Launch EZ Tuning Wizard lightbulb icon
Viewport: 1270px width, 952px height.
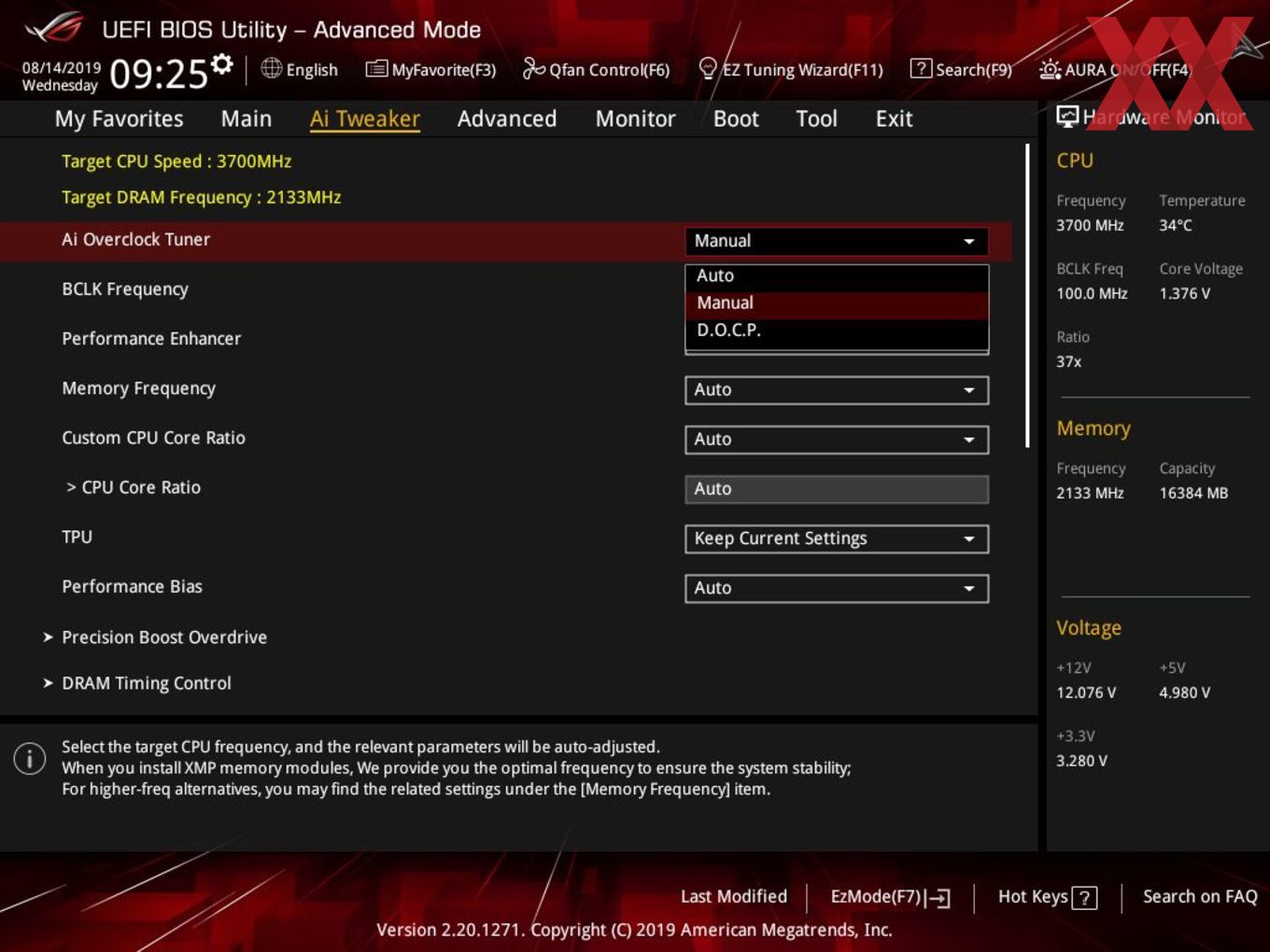coord(708,68)
